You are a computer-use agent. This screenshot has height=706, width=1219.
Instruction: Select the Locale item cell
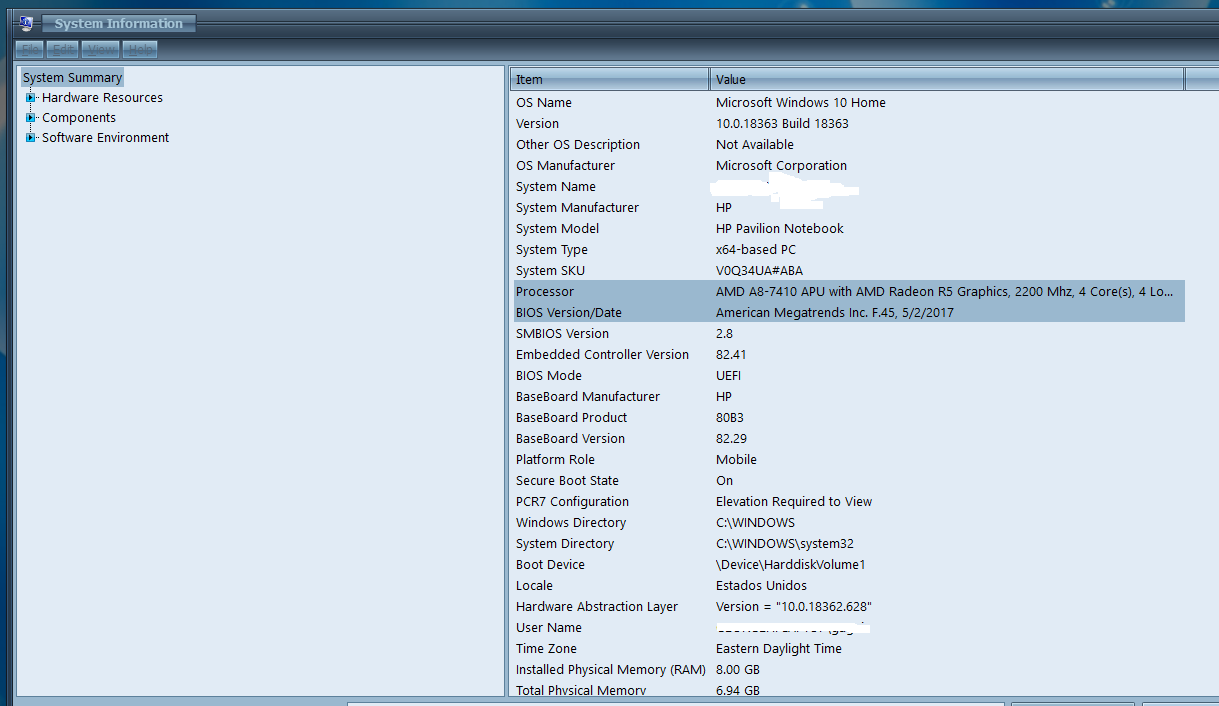(x=534, y=586)
